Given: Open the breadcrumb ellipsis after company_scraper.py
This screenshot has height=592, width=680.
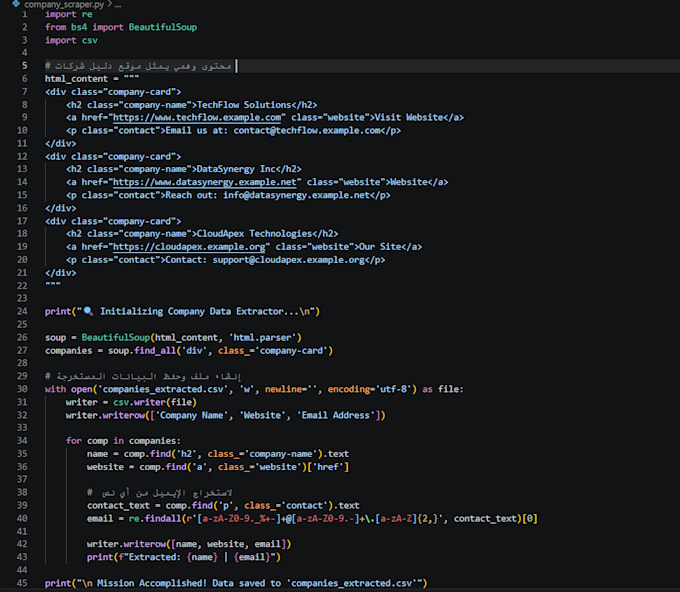Looking at the screenshot, I should (x=118, y=5).
